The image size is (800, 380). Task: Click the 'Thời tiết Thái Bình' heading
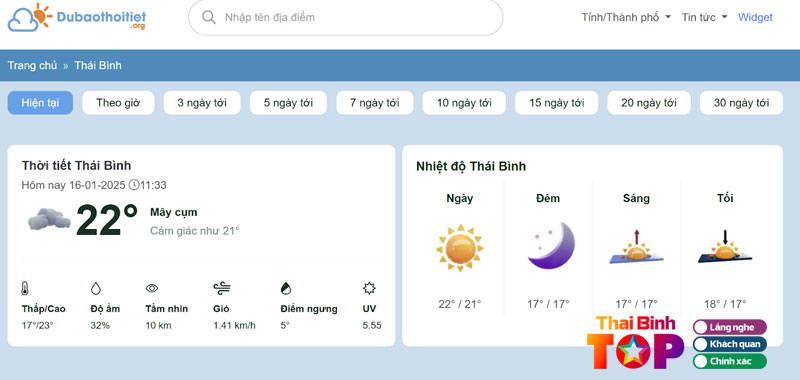[77, 165]
